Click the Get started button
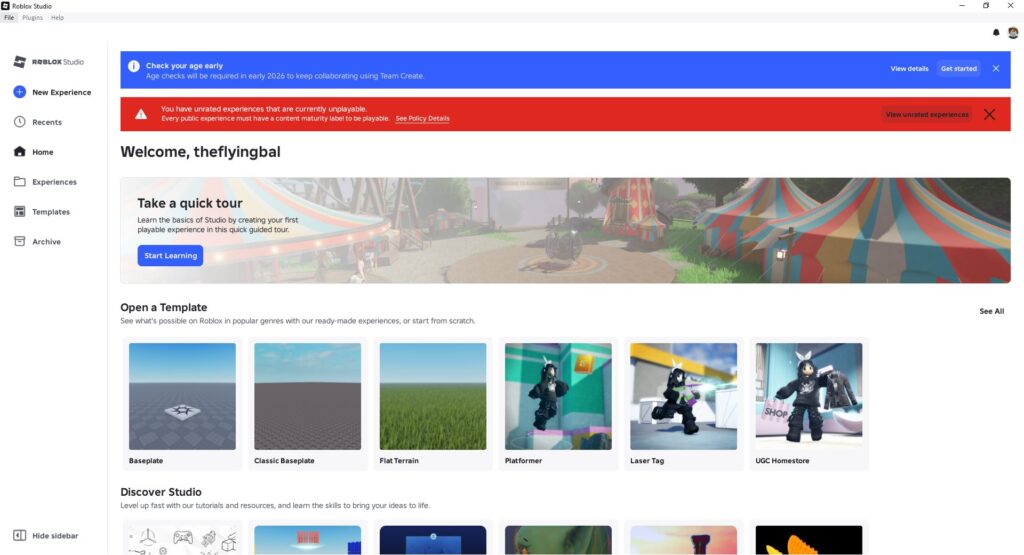The width and height of the screenshot is (1024, 555). (x=959, y=69)
